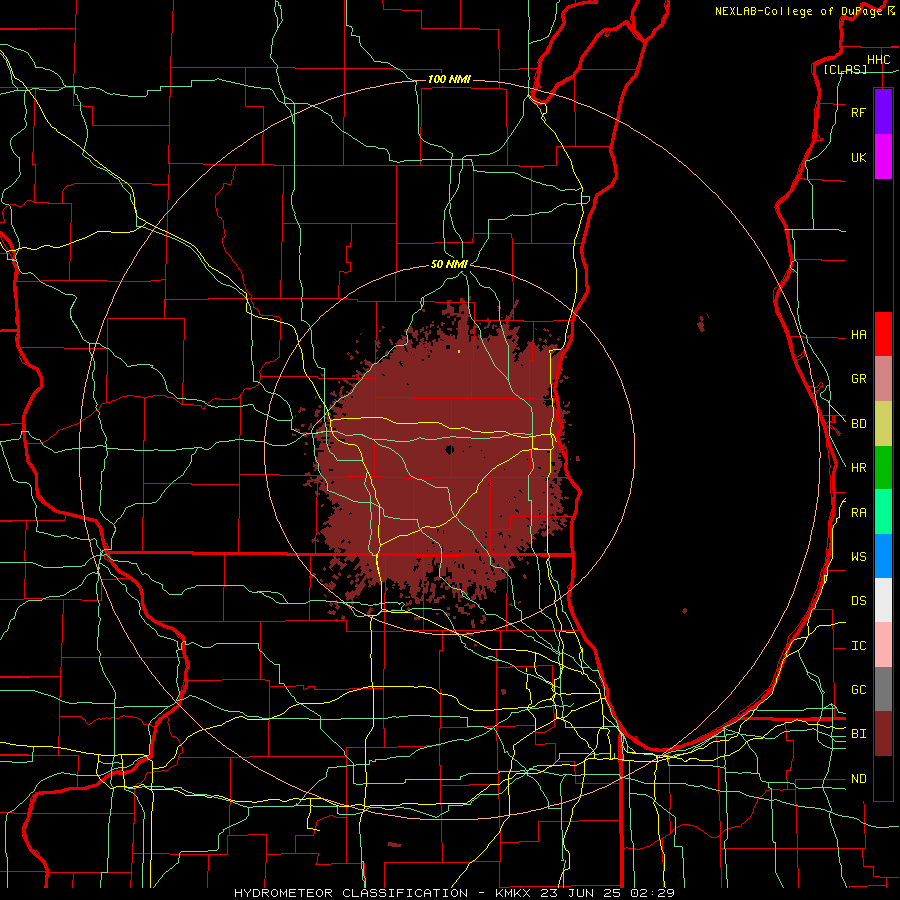Click the '50 NMI' range ring label
This screenshot has width=900, height=900.
(x=449, y=264)
